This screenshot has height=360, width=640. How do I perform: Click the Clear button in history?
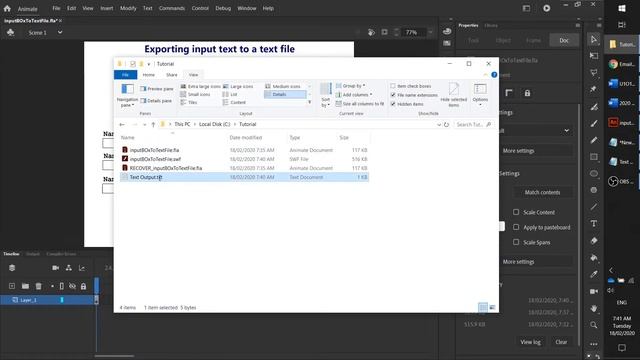[x=561, y=342]
